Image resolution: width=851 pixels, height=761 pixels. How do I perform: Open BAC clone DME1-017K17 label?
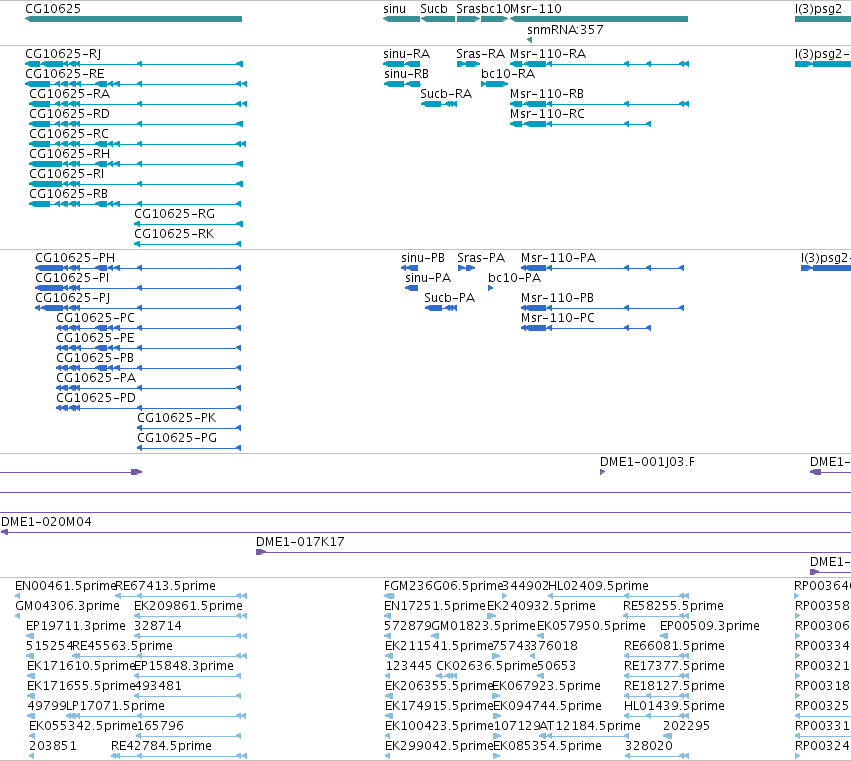tap(300, 542)
